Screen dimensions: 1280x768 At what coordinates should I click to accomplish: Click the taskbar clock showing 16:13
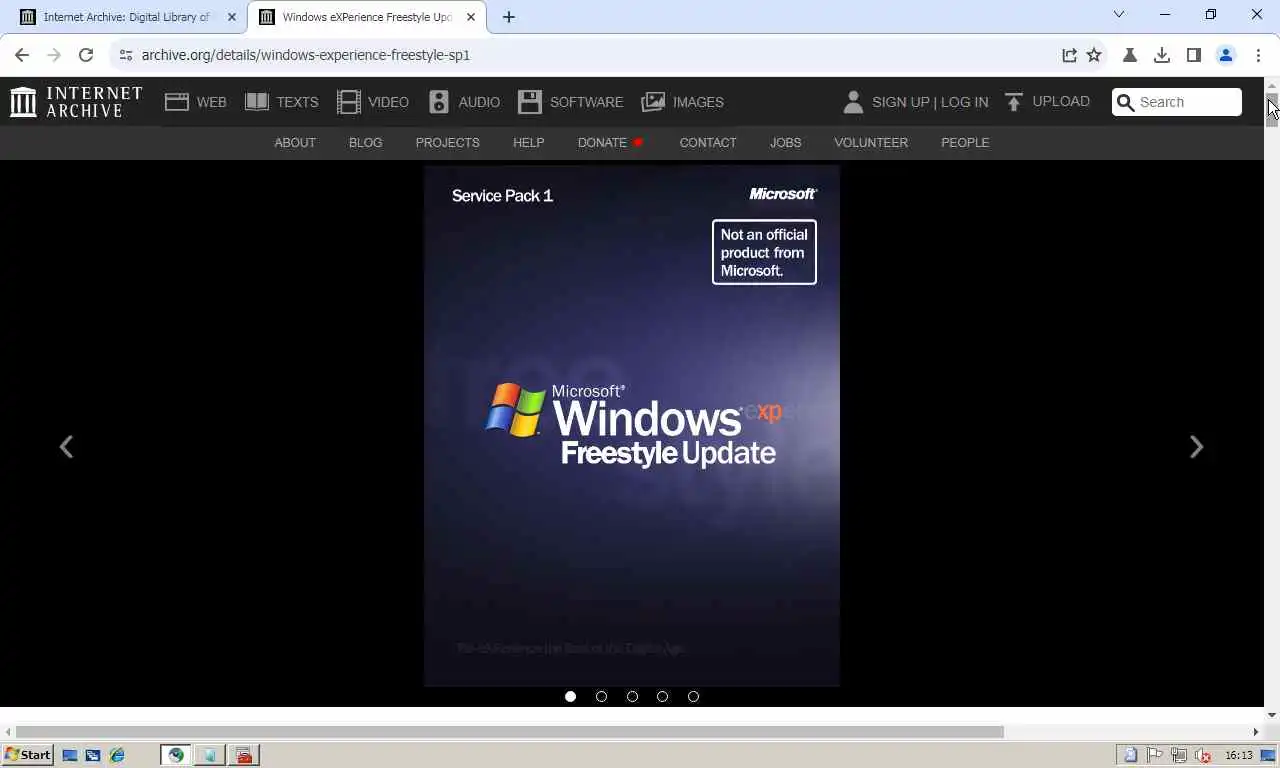click(x=1239, y=755)
